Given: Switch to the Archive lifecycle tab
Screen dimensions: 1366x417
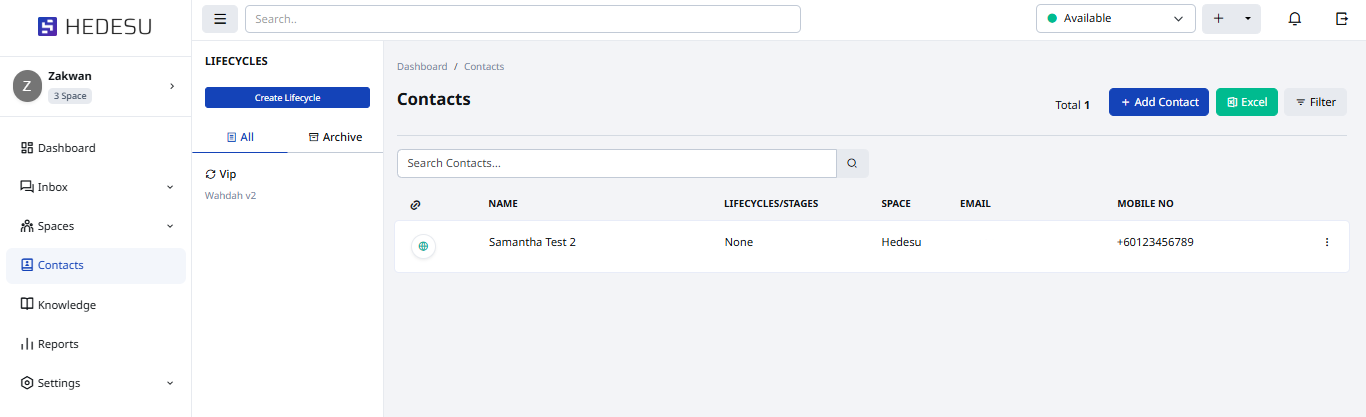Looking at the screenshot, I should click(335, 137).
